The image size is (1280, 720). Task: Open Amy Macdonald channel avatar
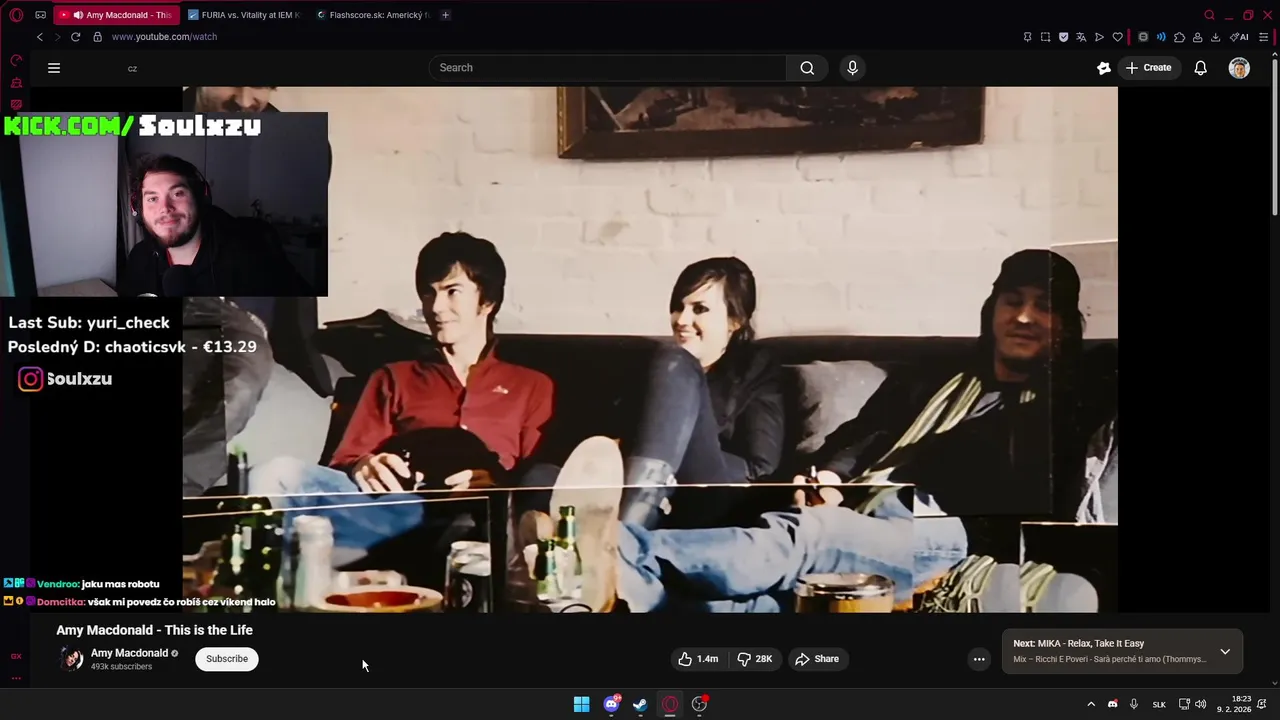point(71,658)
